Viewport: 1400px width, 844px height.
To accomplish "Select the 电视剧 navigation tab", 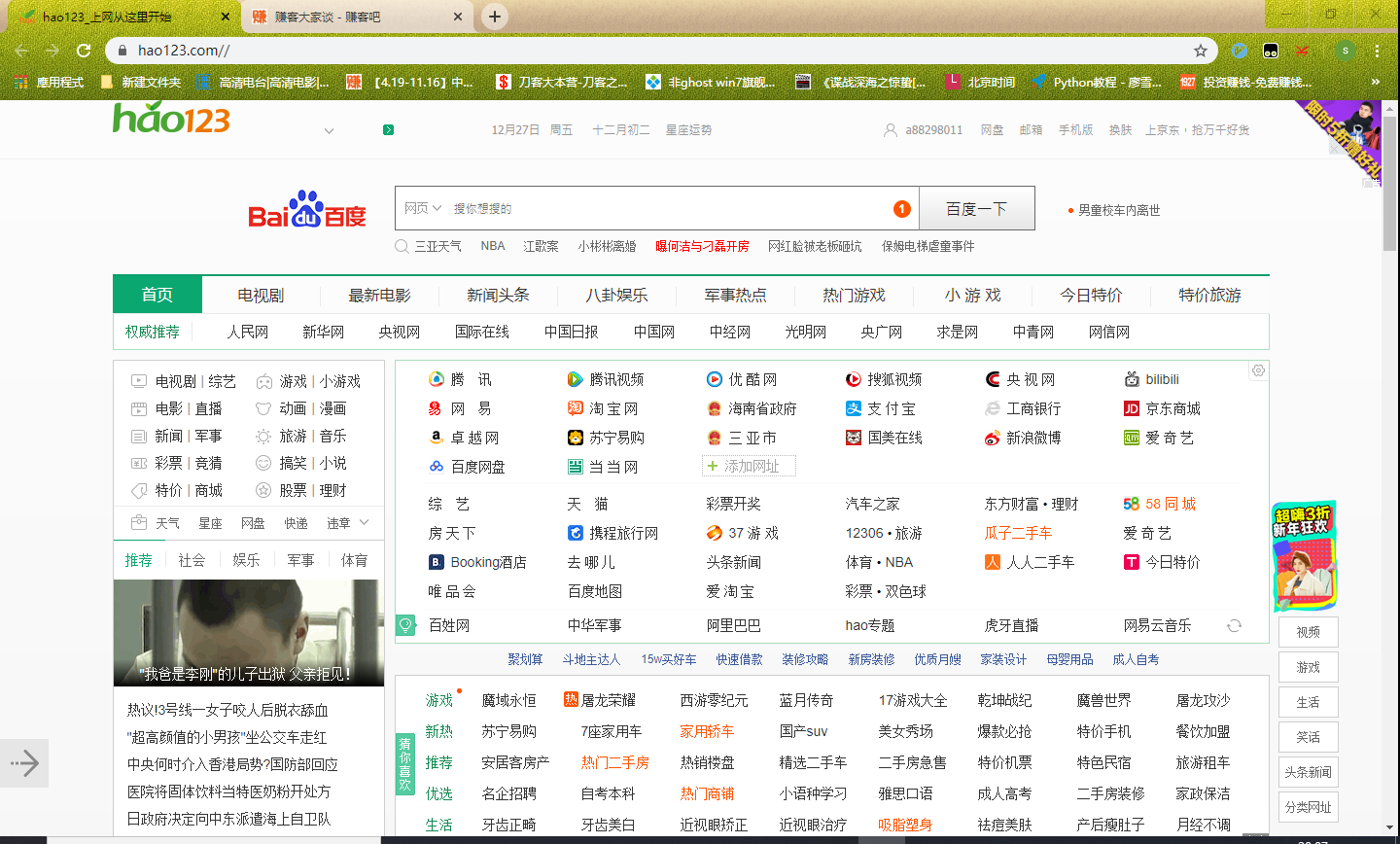I will [261, 295].
